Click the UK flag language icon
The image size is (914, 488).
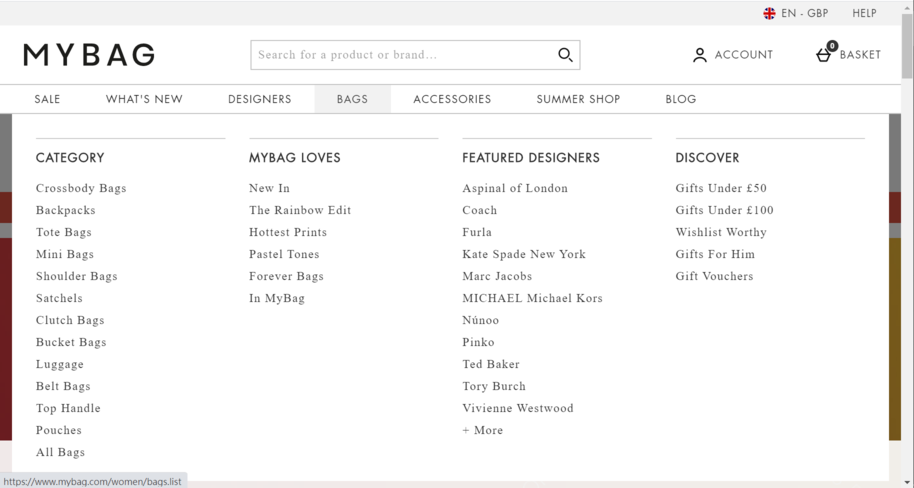pos(769,13)
